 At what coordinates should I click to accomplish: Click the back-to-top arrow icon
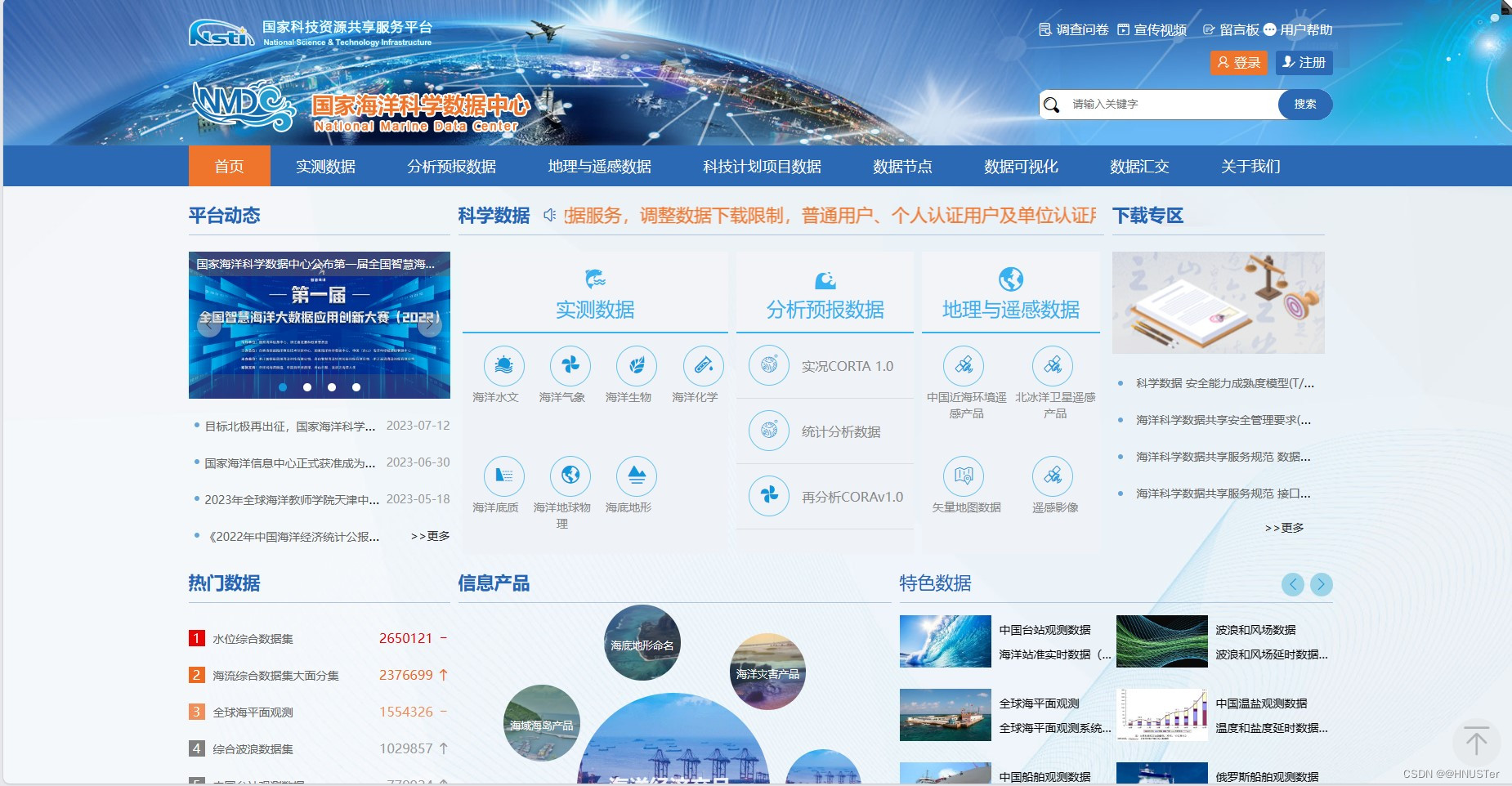coord(1476,742)
